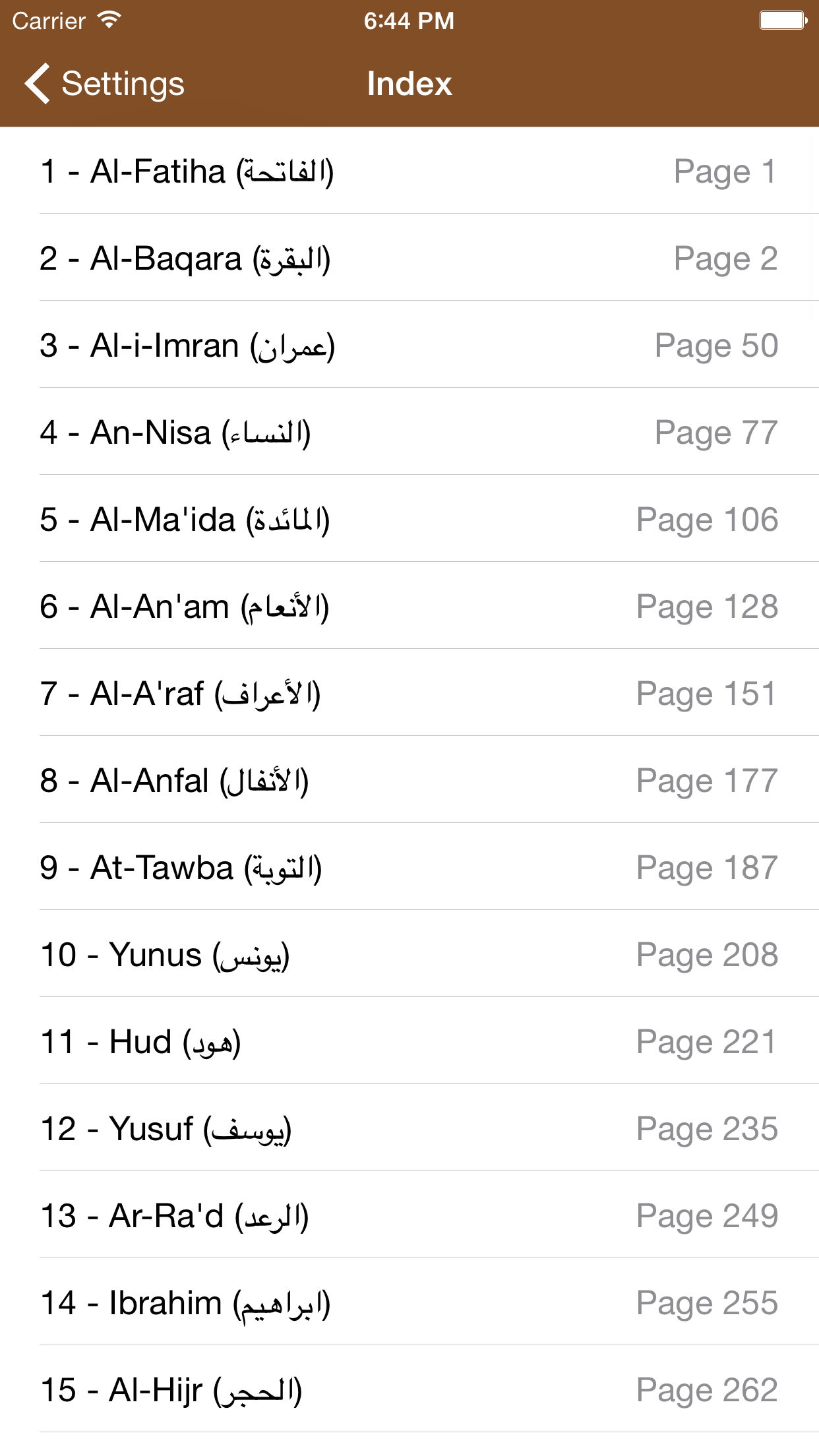This screenshot has height=1456, width=819.
Task: Select surah 14 Ibrahim
Action: pos(185,1303)
